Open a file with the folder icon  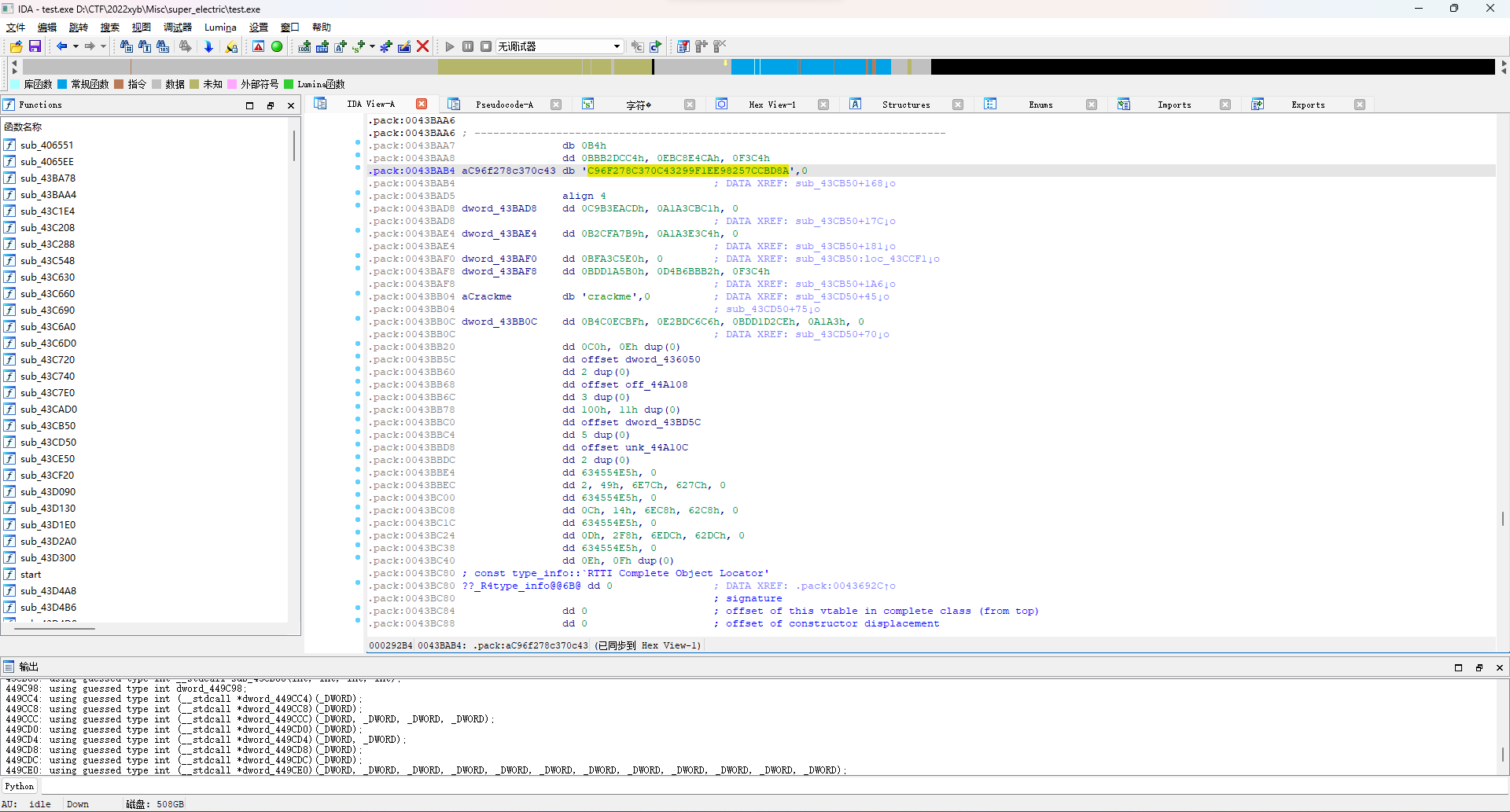point(16,47)
